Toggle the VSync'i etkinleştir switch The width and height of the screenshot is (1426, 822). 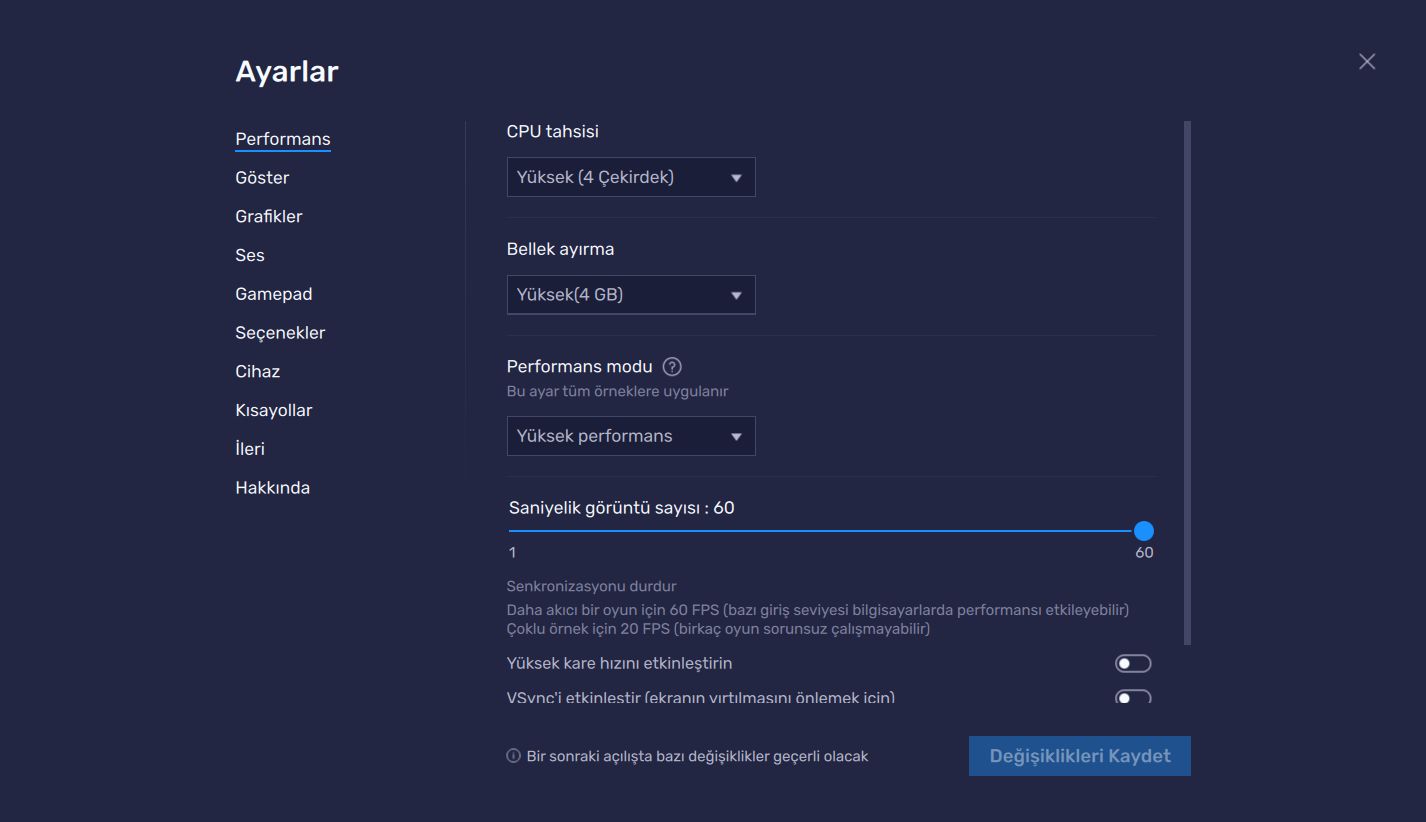coord(1133,697)
